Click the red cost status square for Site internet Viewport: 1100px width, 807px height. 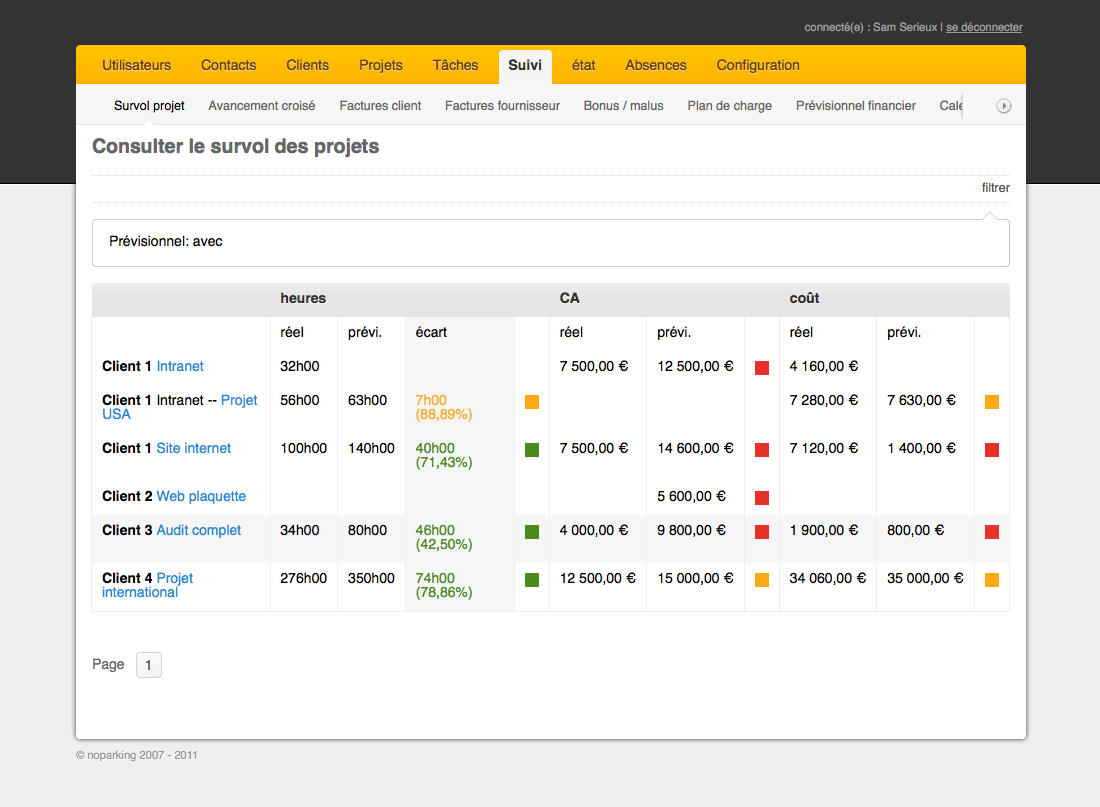pyautogui.click(x=992, y=450)
